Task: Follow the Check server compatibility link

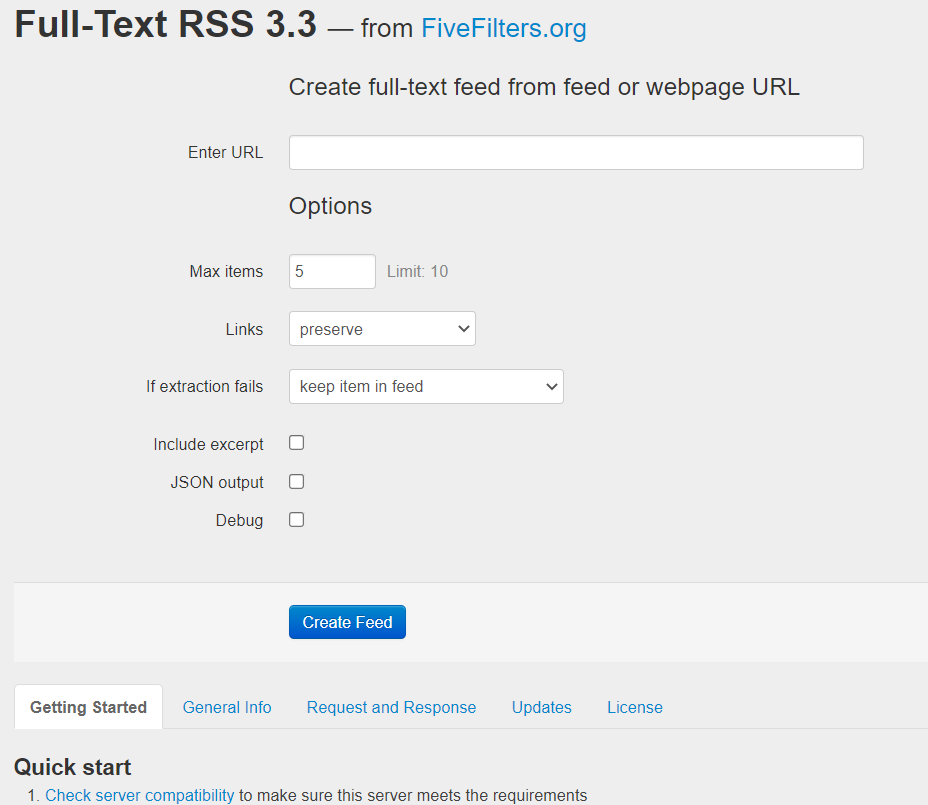Action: click(140, 795)
